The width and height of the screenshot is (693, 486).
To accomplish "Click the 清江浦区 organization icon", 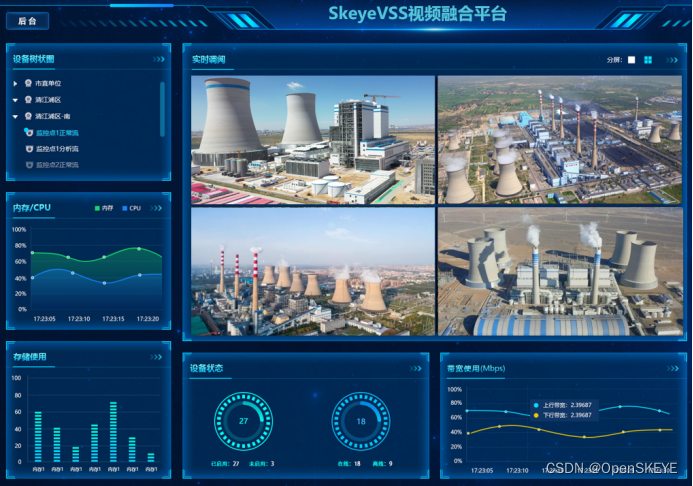I will (x=28, y=99).
